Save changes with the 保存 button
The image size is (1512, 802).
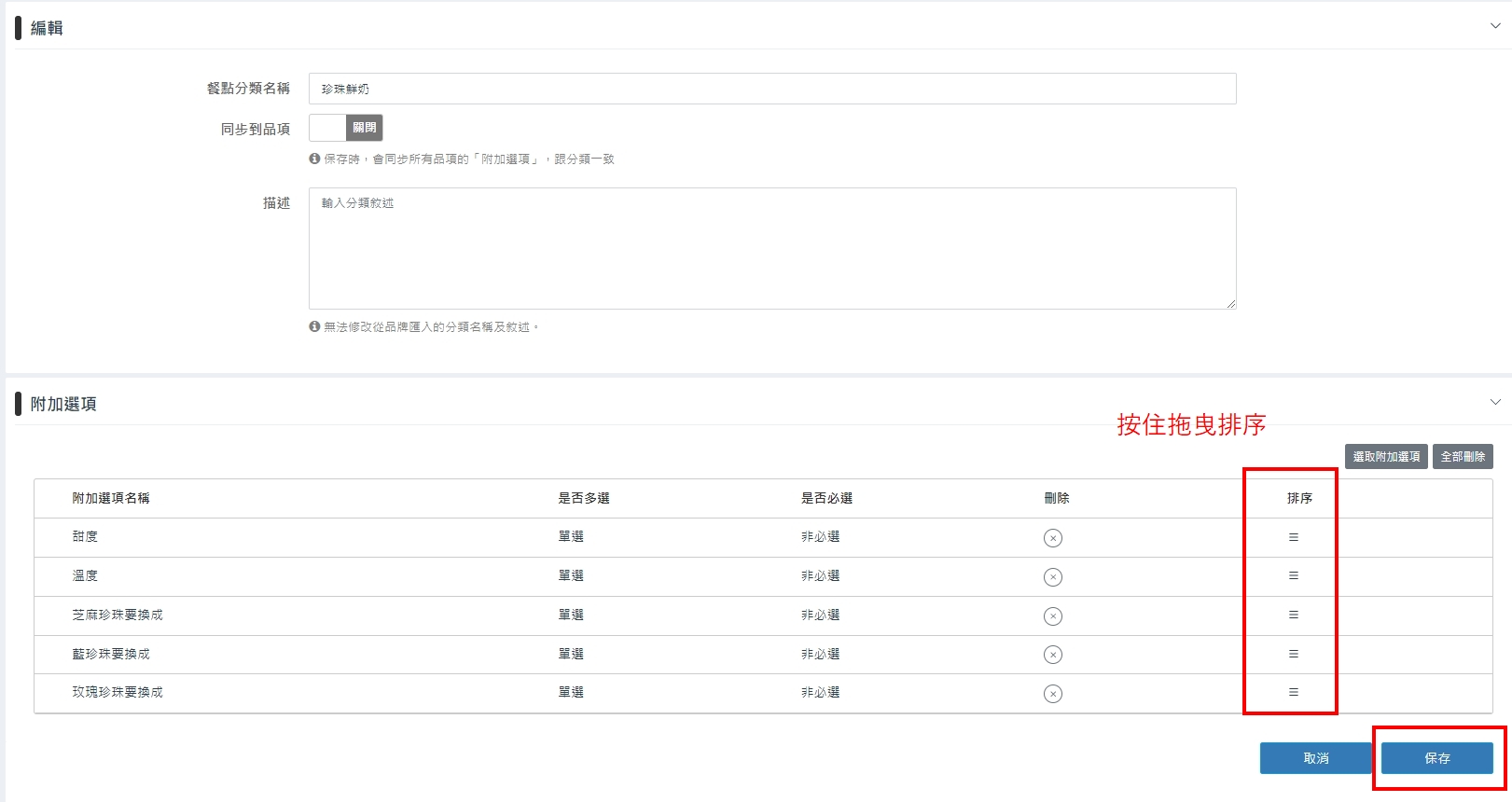pyautogui.click(x=1436, y=758)
